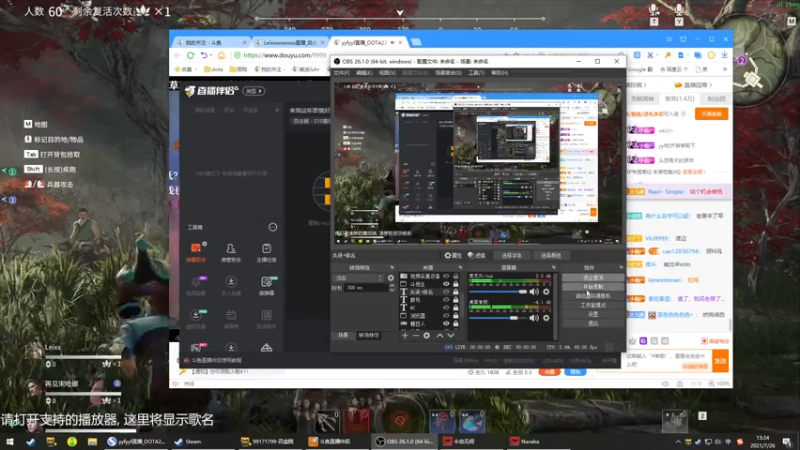
Task: Click 桌面音频 volume slider
Action: 497,318
